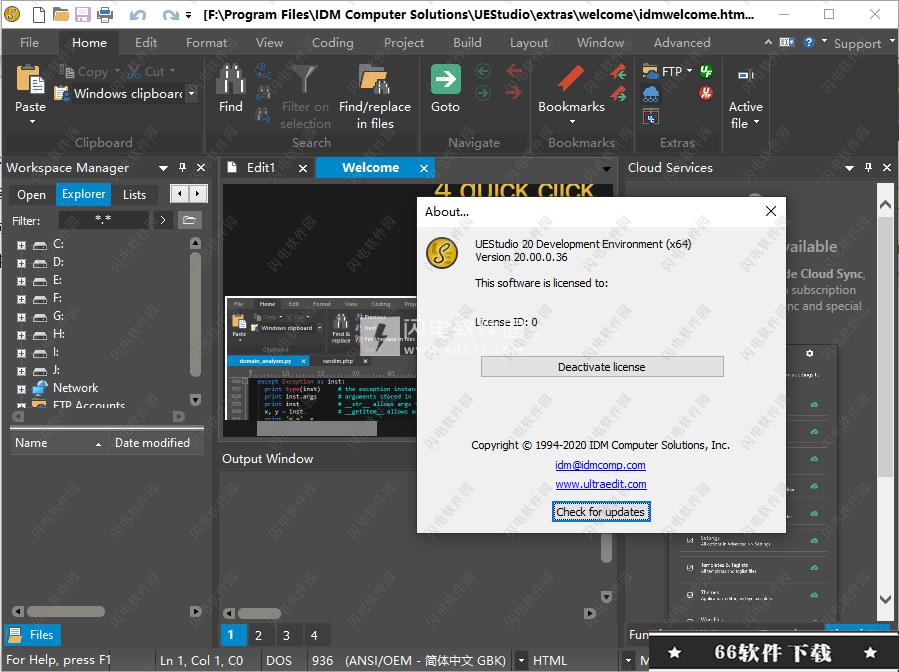This screenshot has height=672, width=899.
Task: Click the Filter input field
Action: (x=104, y=220)
